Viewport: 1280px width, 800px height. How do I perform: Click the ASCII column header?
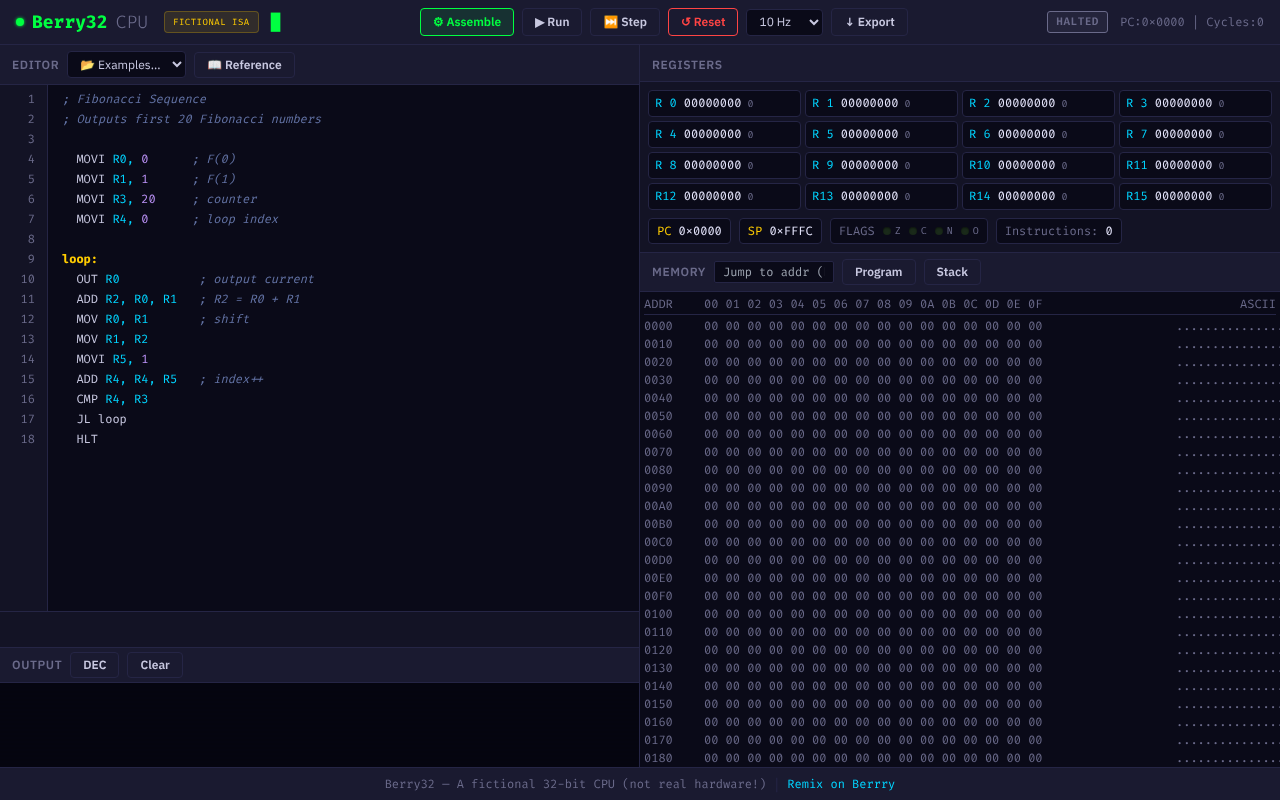1258,304
